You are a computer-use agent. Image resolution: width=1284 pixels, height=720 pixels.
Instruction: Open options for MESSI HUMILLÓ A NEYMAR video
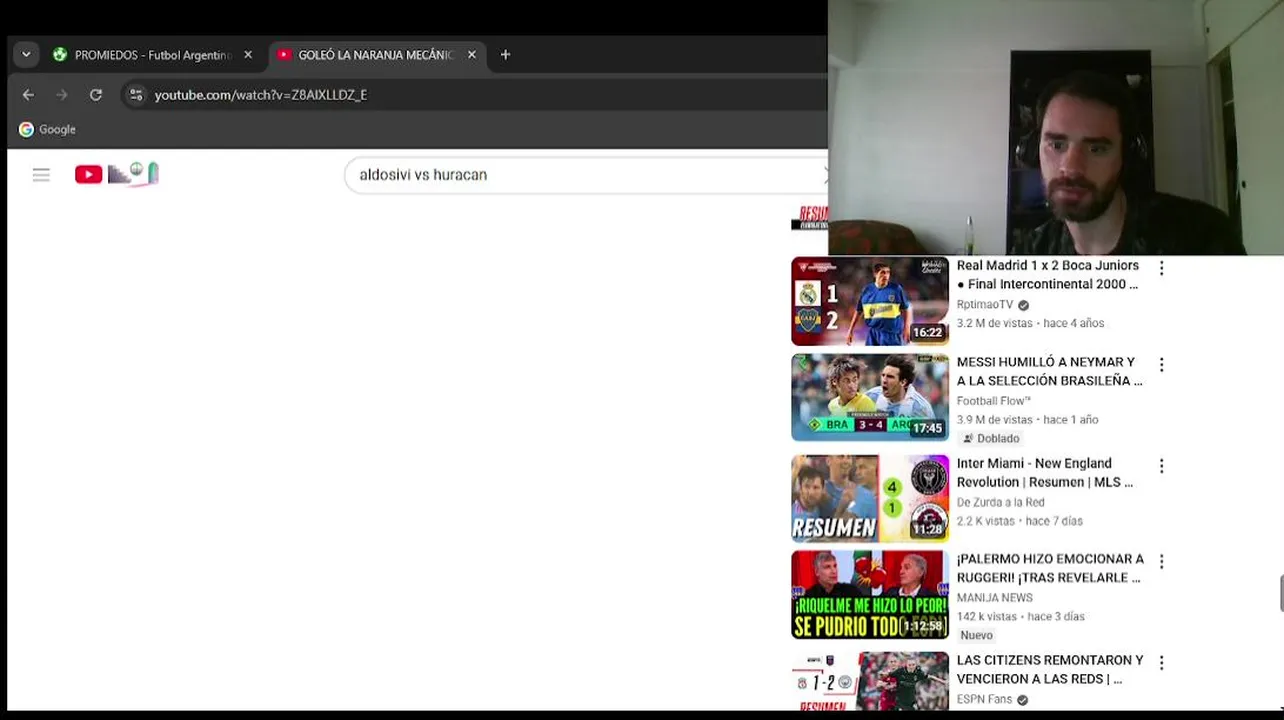coord(1161,364)
